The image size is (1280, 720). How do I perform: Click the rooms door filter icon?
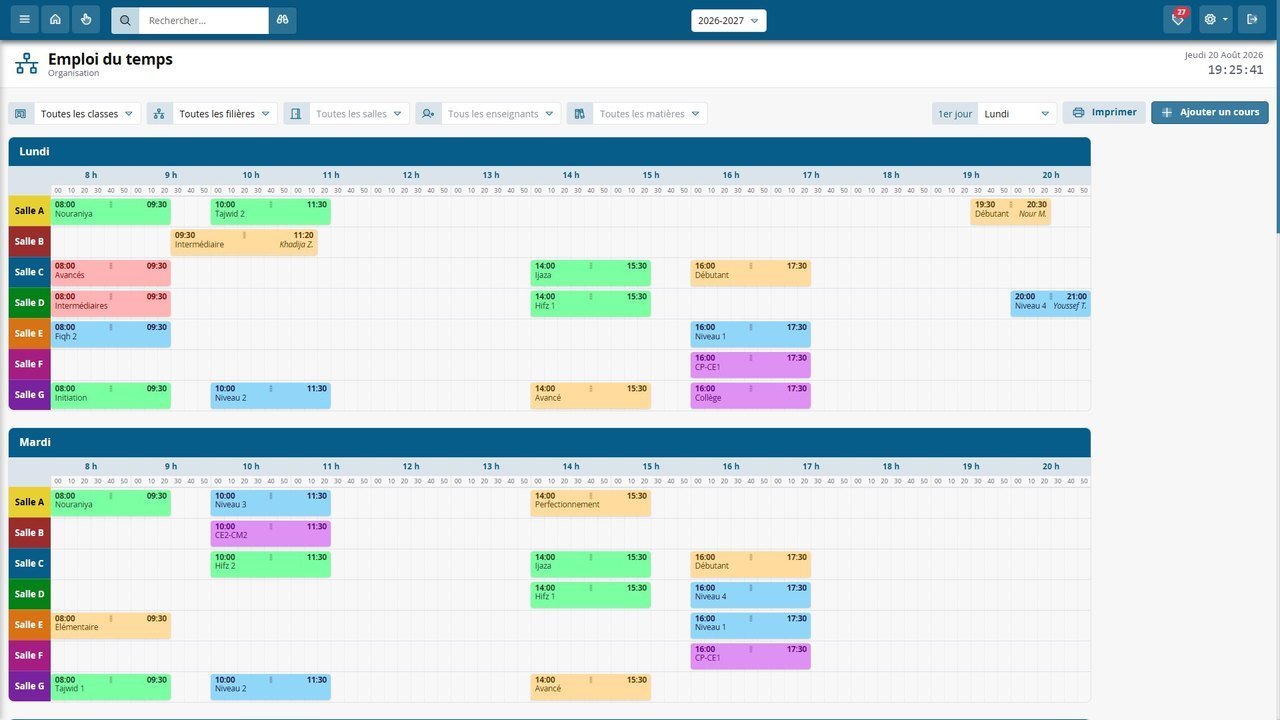tap(296, 114)
